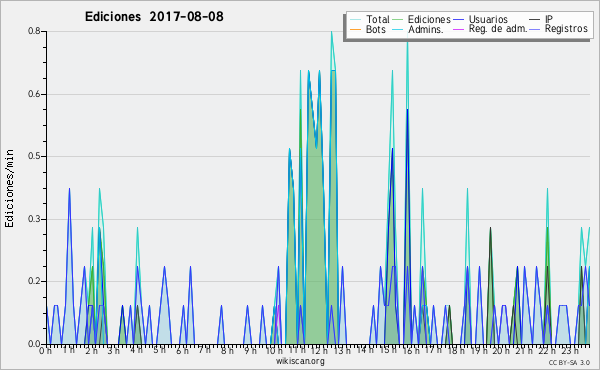The image size is (600, 370).
Task: Click the 0.8 y-axis value
Action: [34, 31]
